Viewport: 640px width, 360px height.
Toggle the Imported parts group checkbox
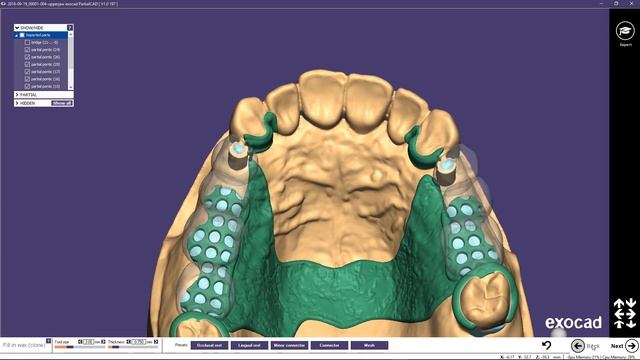click(22, 36)
